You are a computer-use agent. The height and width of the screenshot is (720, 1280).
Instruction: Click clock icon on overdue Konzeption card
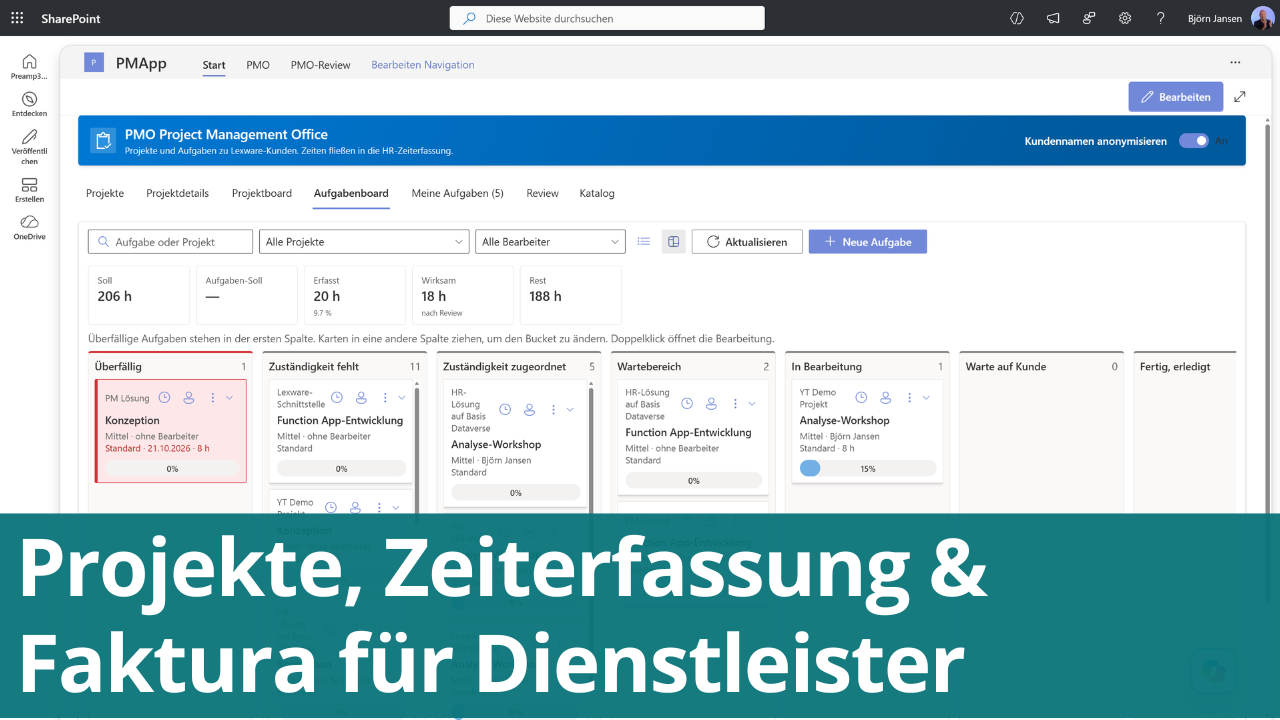click(x=165, y=397)
